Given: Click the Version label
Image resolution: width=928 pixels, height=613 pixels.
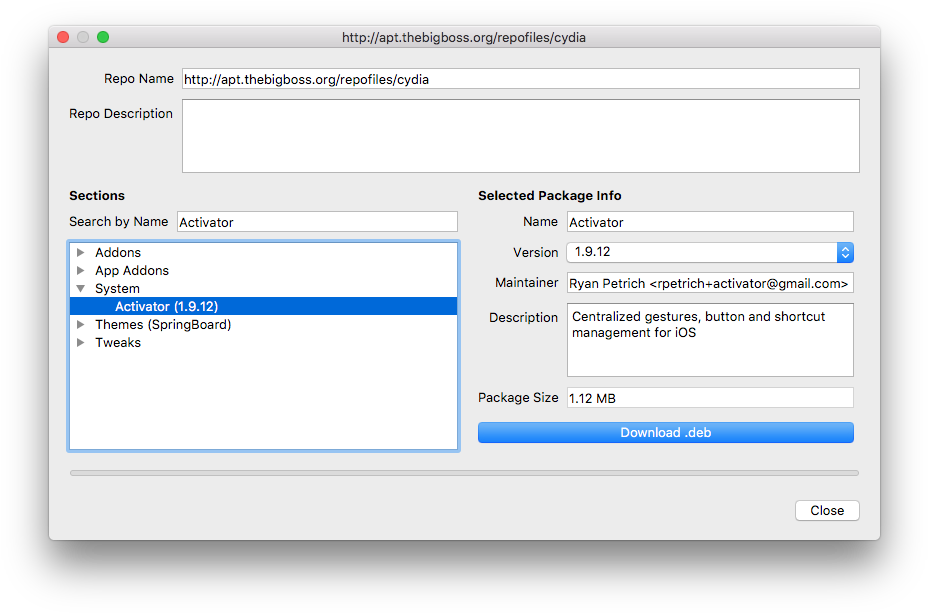Looking at the screenshot, I should pos(536,253).
